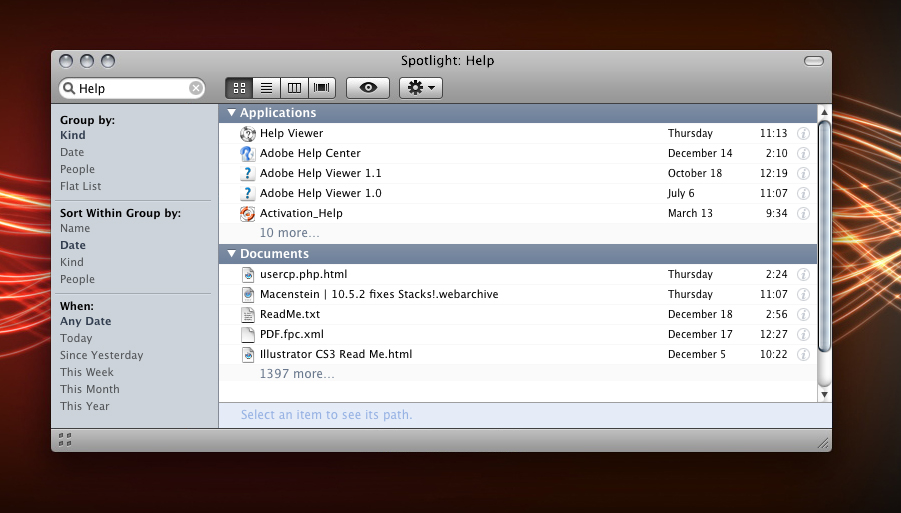Screen dimensions: 901x513
Task: Click the ReadMe.txt file icon
Action: (248, 315)
